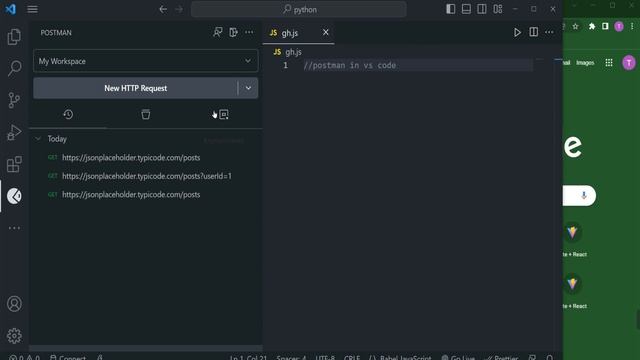Click line 1 comment in editor
The height and width of the screenshot is (360, 640).
[x=350, y=65]
